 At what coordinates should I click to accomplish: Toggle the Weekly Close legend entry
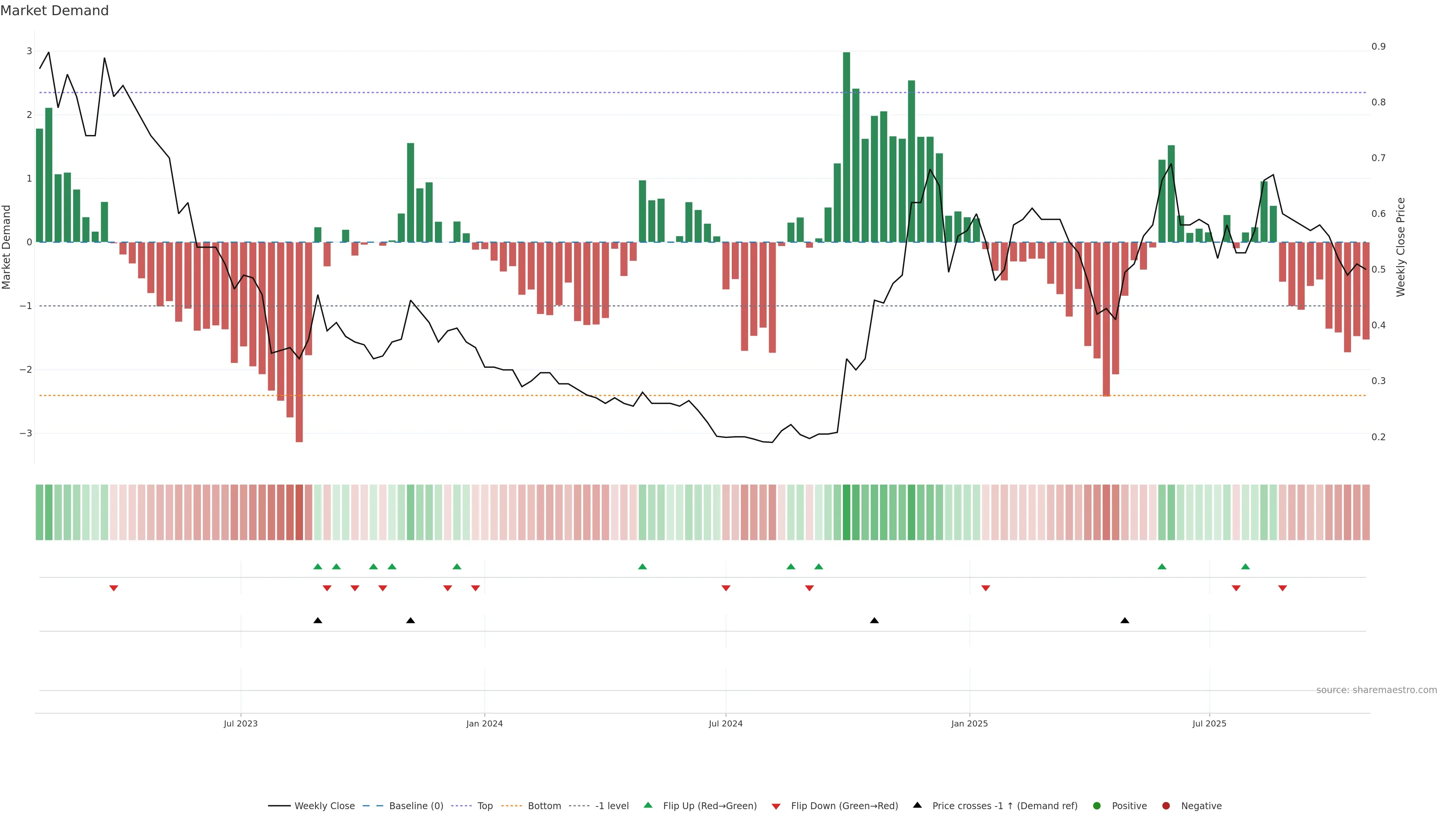pos(324,805)
